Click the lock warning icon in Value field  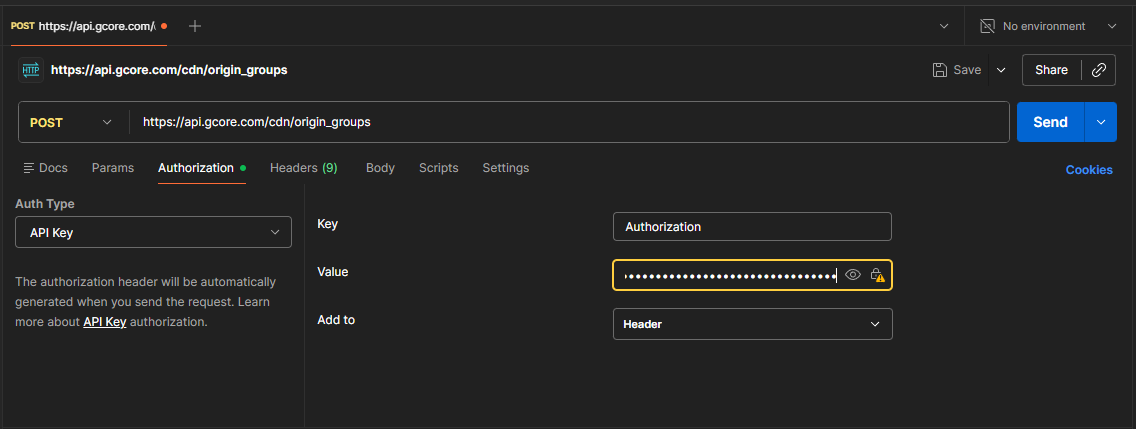point(877,275)
